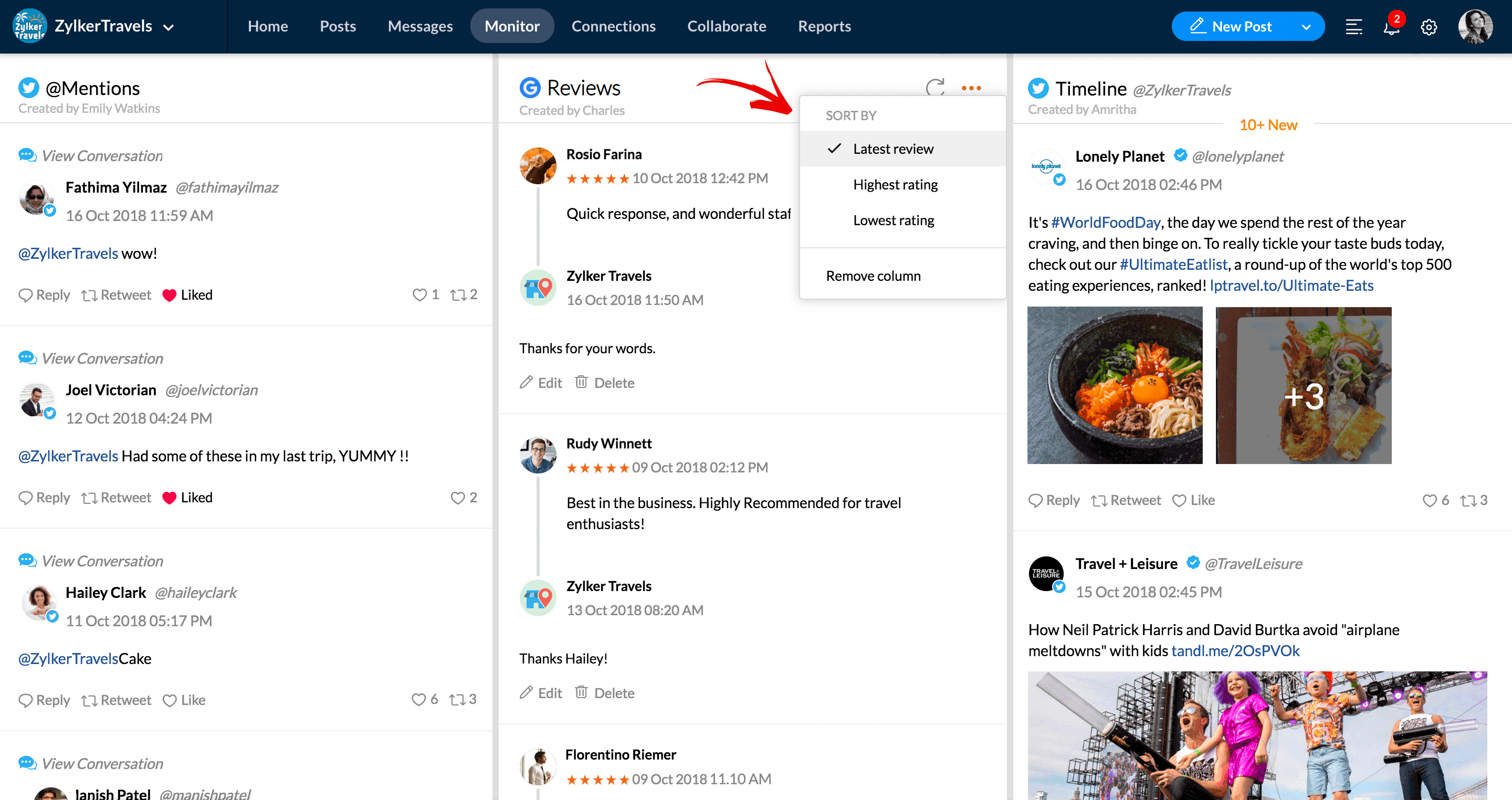Open the Reports tab

(x=824, y=26)
